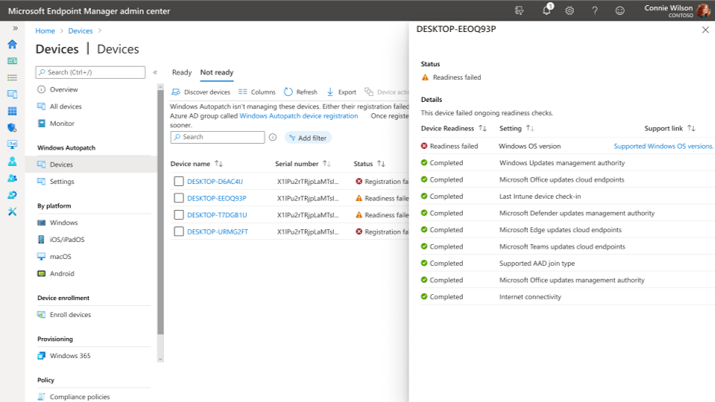Image resolution: width=715 pixels, height=402 pixels.
Task: Open Monitor menu item
Action: tap(62, 123)
